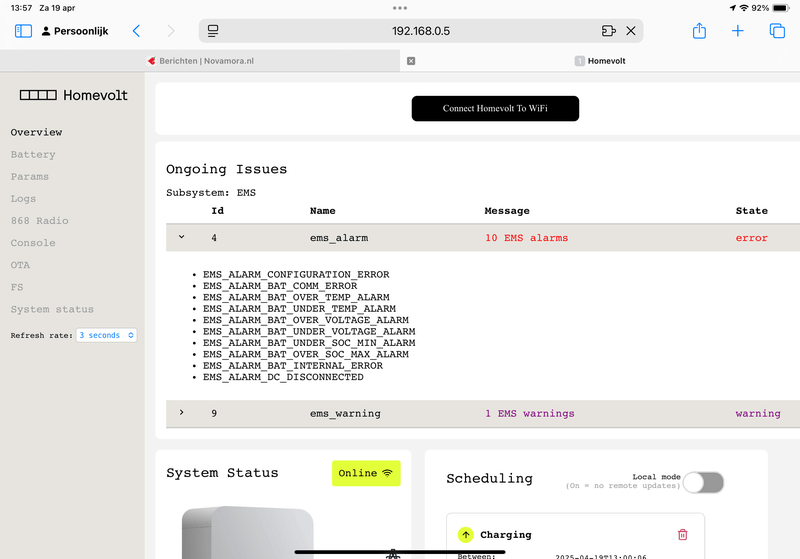Image resolution: width=800 pixels, height=559 pixels.
Task: Click the forward navigation arrow
Action: pos(171,31)
